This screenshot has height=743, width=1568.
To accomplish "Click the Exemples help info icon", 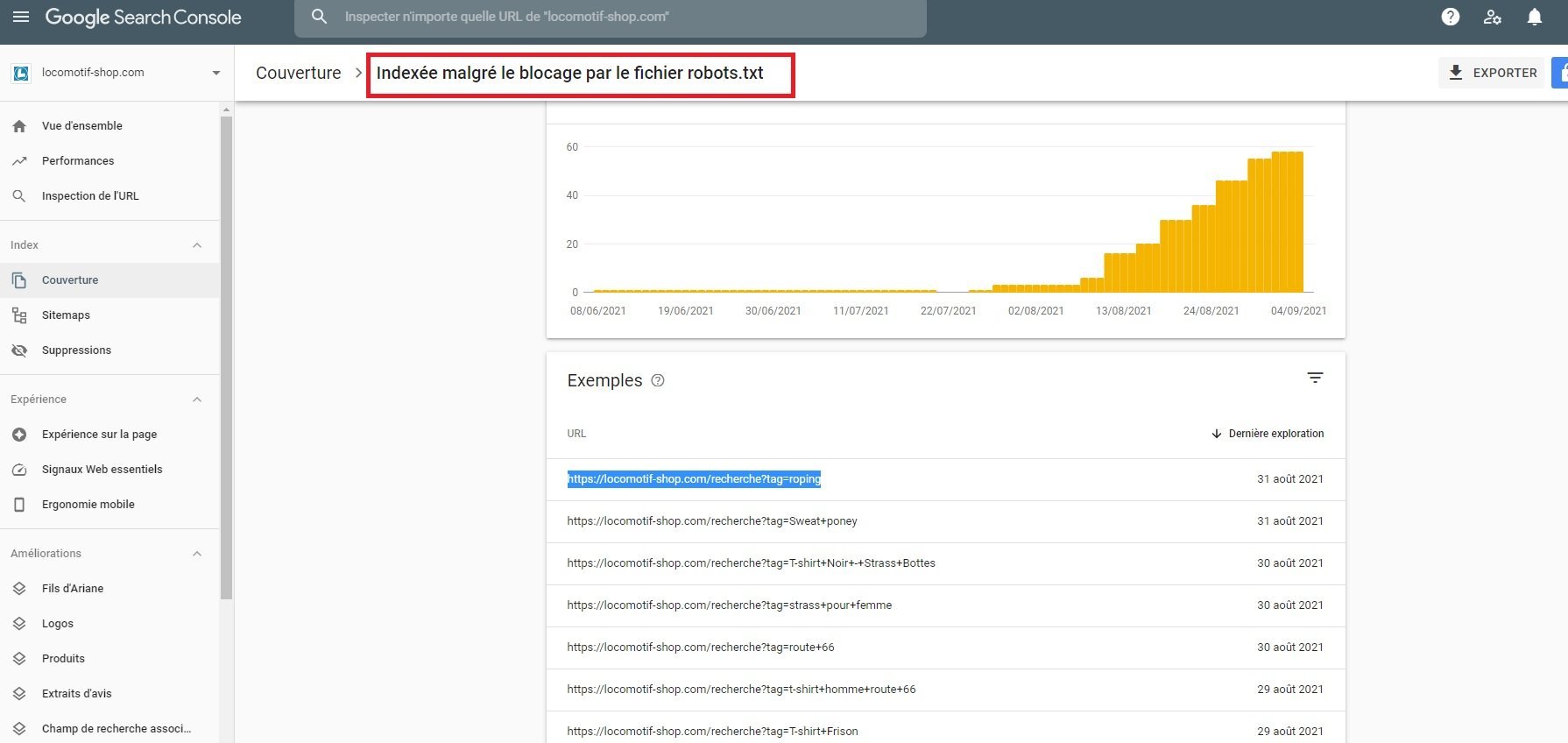I will click(658, 380).
